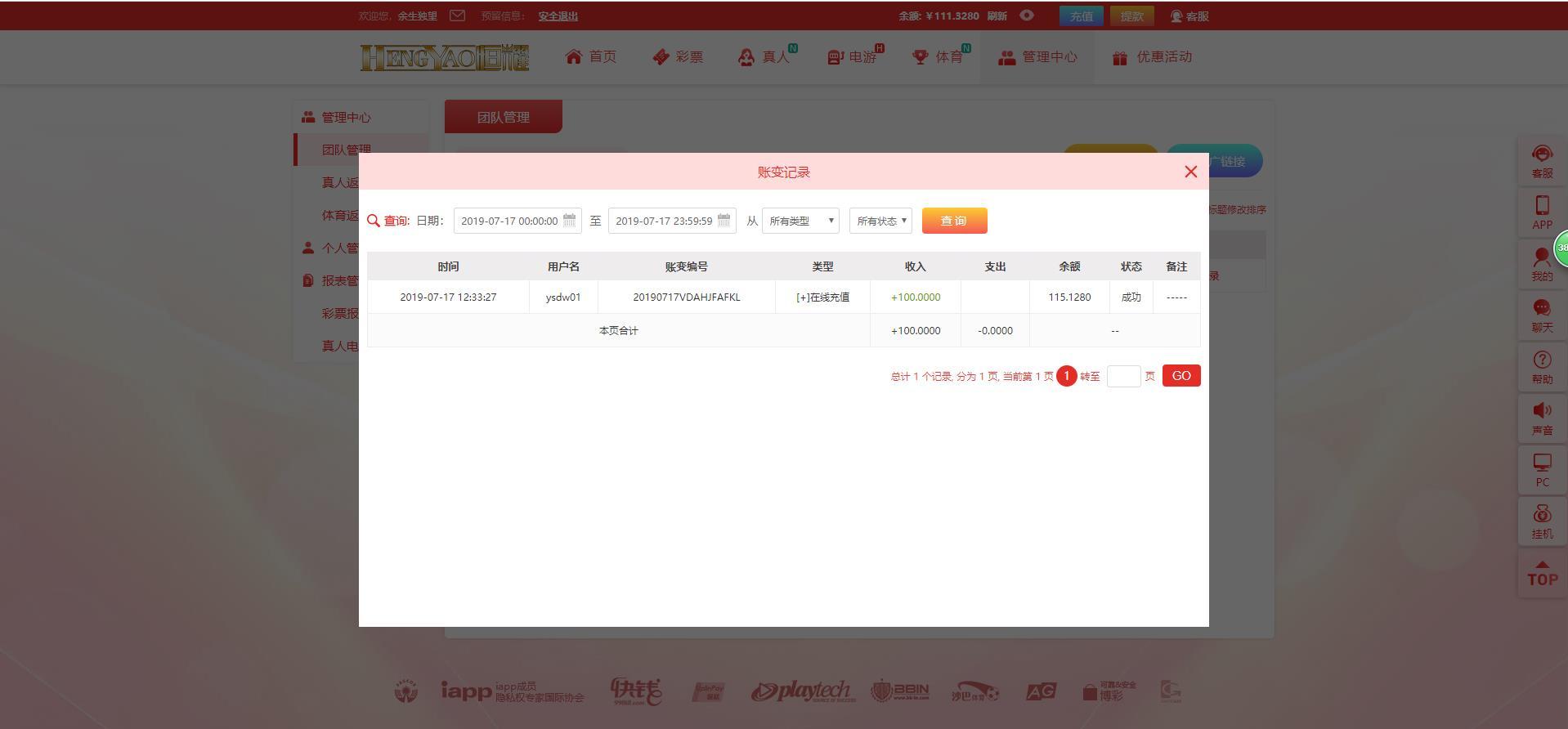1568x729 pixels.
Task: Click the AG logo in footer
Action: pyautogui.click(x=1041, y=692)
